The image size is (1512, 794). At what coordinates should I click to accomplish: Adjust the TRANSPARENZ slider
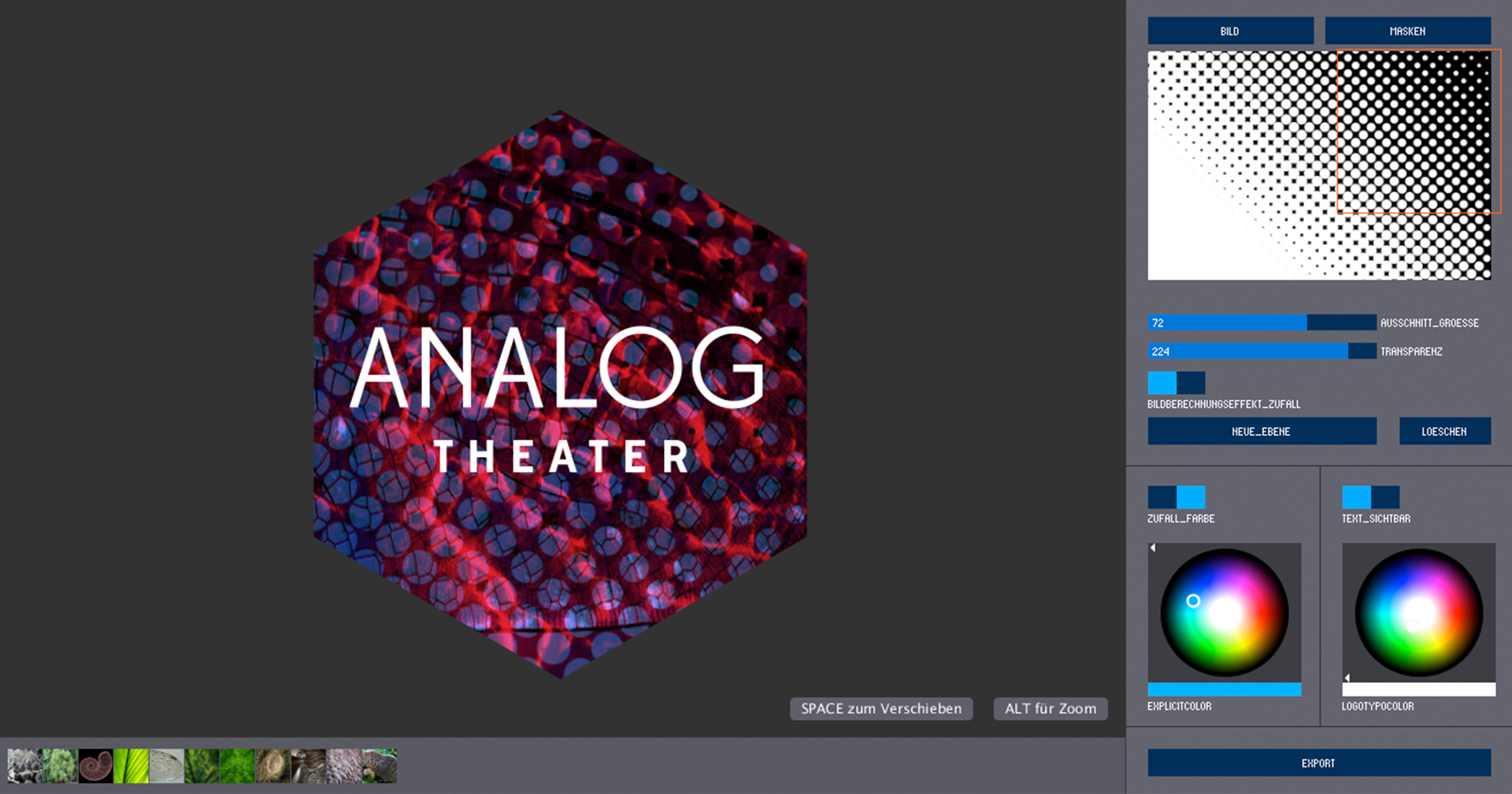point(1262,351)
